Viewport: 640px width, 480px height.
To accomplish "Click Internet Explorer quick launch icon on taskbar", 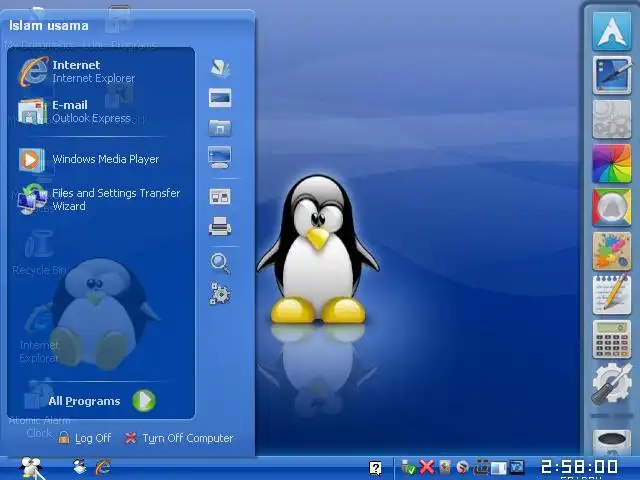I will [103, 467].
